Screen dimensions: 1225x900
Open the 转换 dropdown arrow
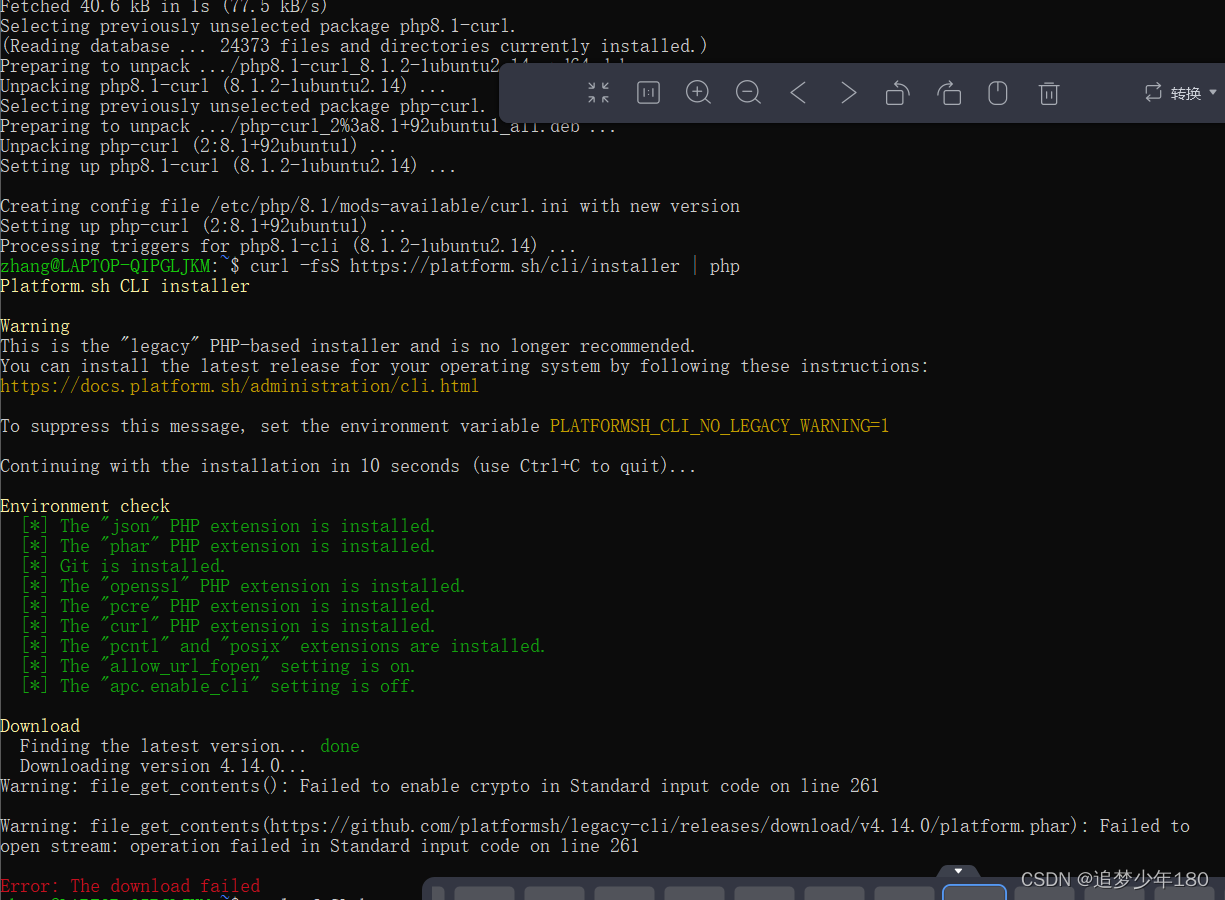1210,91
